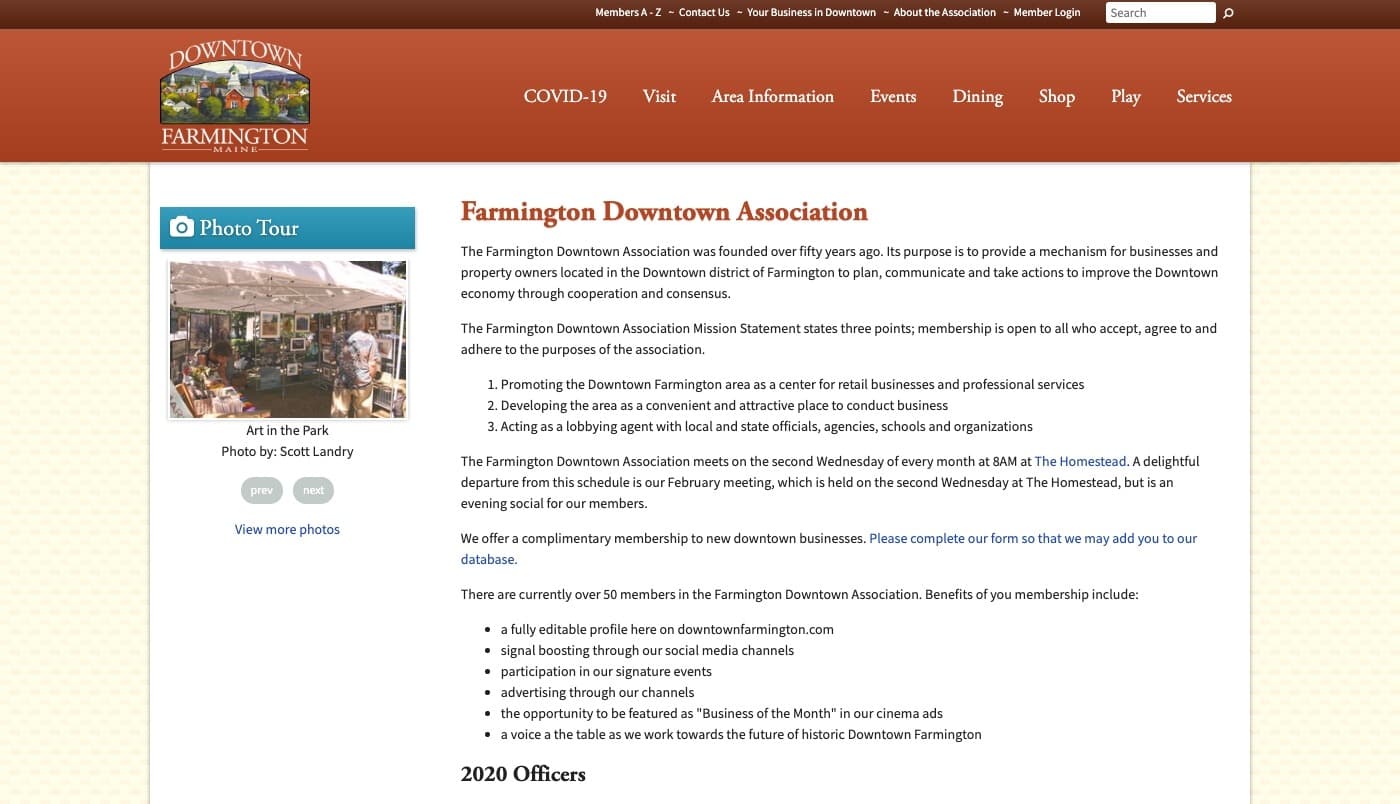Open Member Login at the top
This screenshot has height=804, width=1400.
click(1046, 12)
